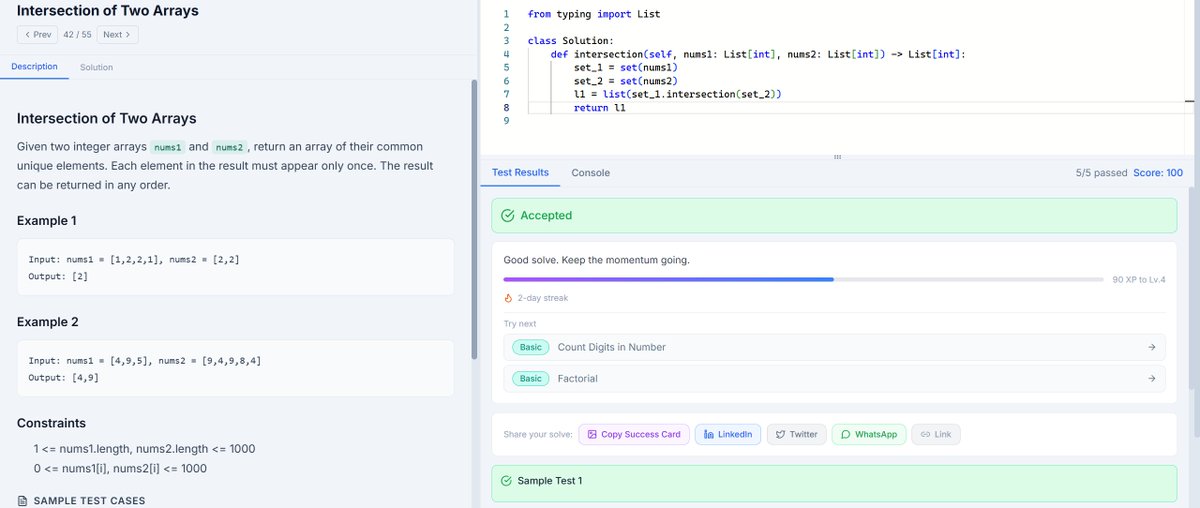
Task: Click the nums2 inline code tag
Action: click(230, 147)
